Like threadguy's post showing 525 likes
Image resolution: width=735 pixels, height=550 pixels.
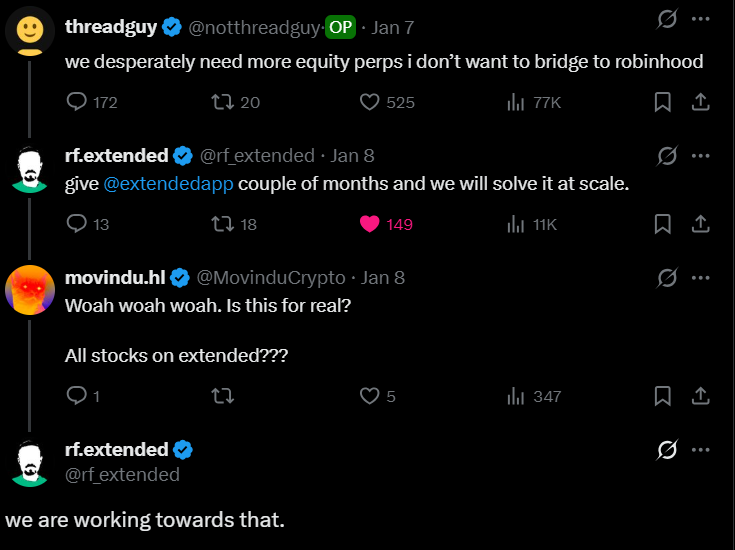coord(387,102)
